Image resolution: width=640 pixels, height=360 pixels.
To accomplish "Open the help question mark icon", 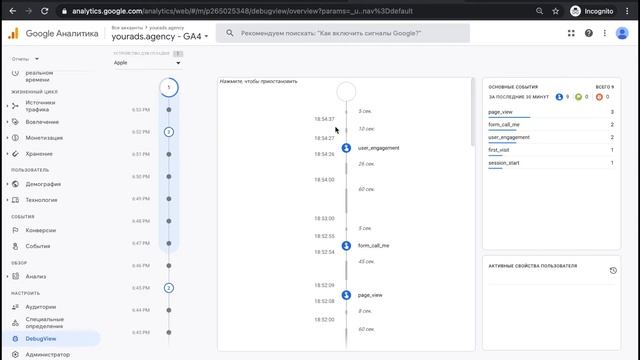I will (589, 33).
